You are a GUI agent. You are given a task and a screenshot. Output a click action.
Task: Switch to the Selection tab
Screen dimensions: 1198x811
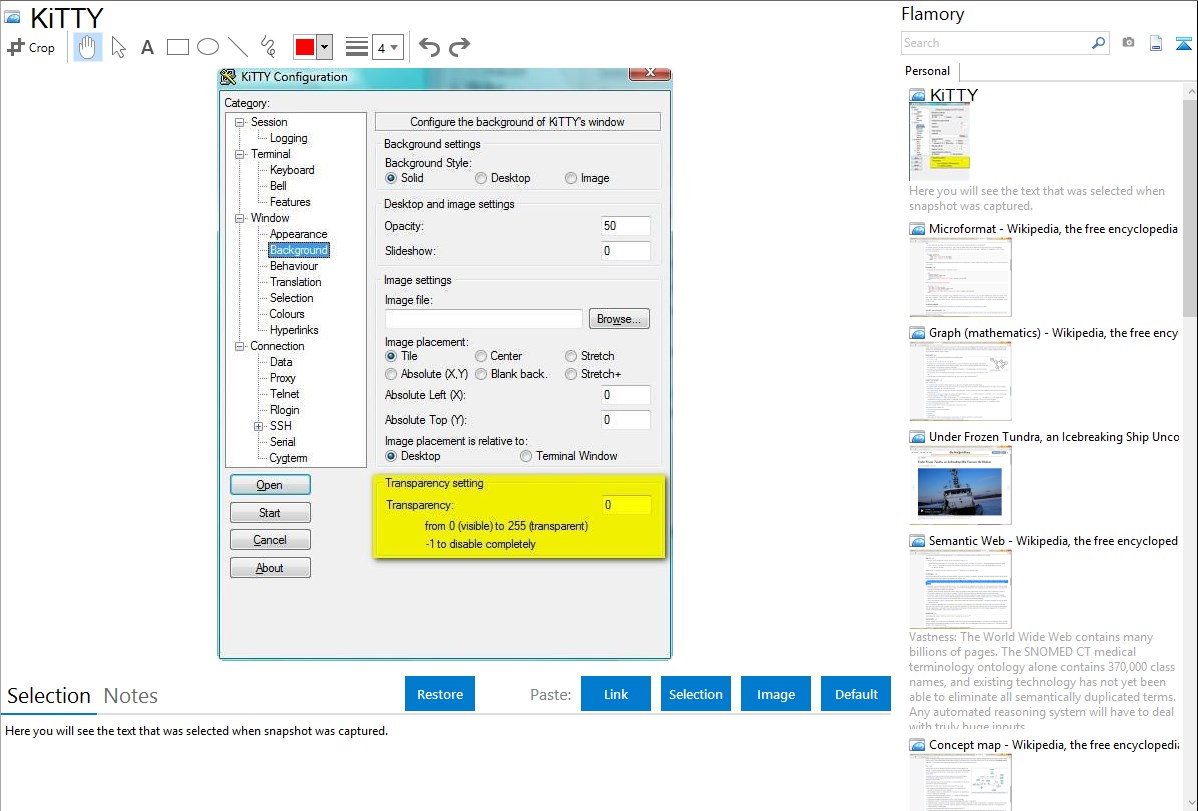49,696
